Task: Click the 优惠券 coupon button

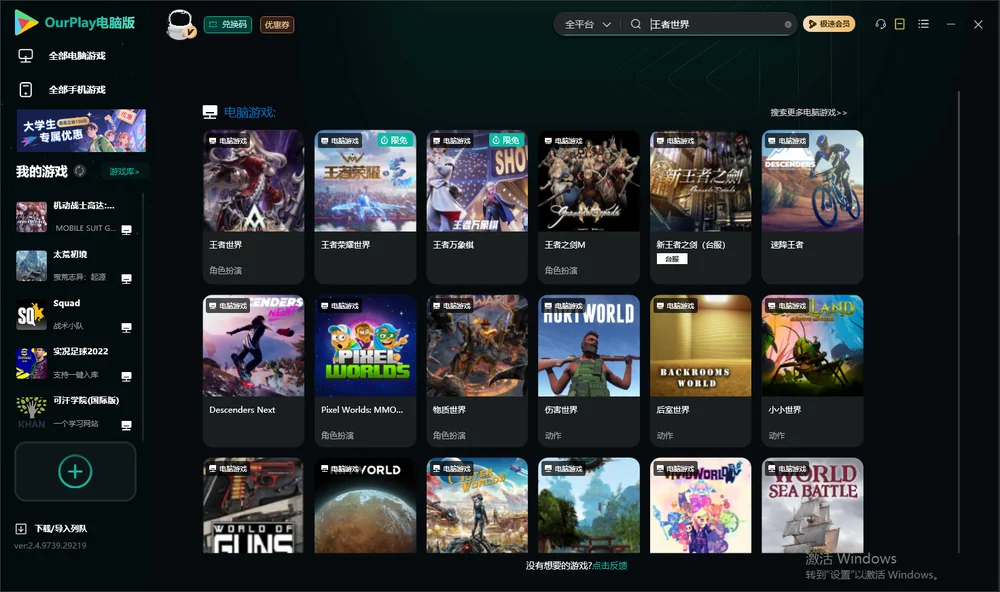Action: (277, 25)
